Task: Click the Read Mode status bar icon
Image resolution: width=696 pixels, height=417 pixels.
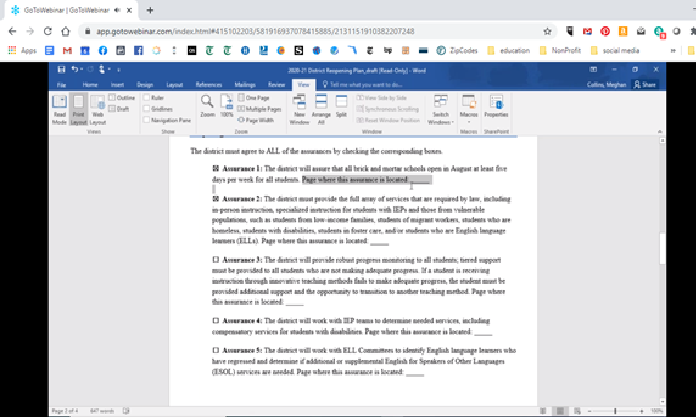Action: [x=543, y=411]
